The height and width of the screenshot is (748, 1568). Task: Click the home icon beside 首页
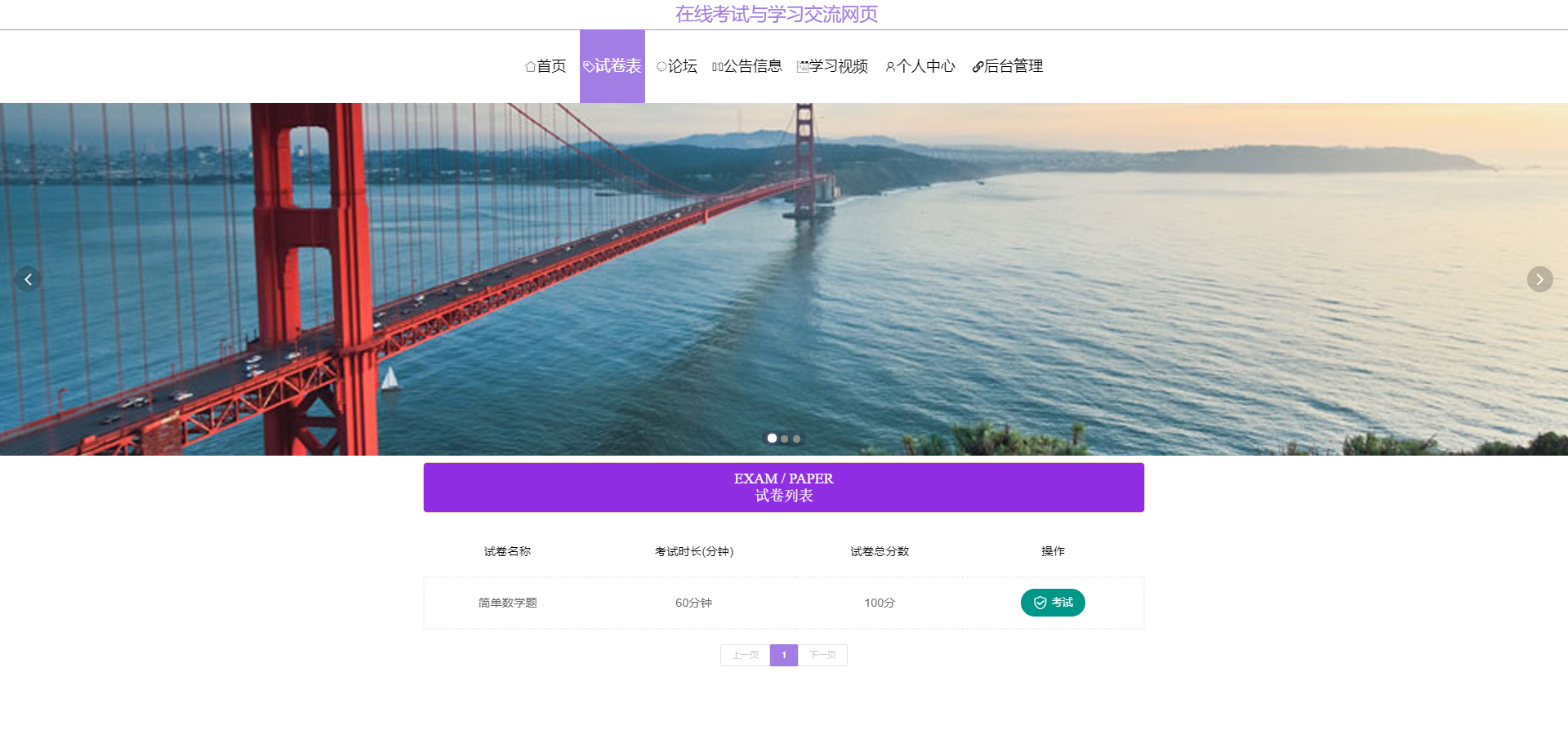(x=529, y=66)
